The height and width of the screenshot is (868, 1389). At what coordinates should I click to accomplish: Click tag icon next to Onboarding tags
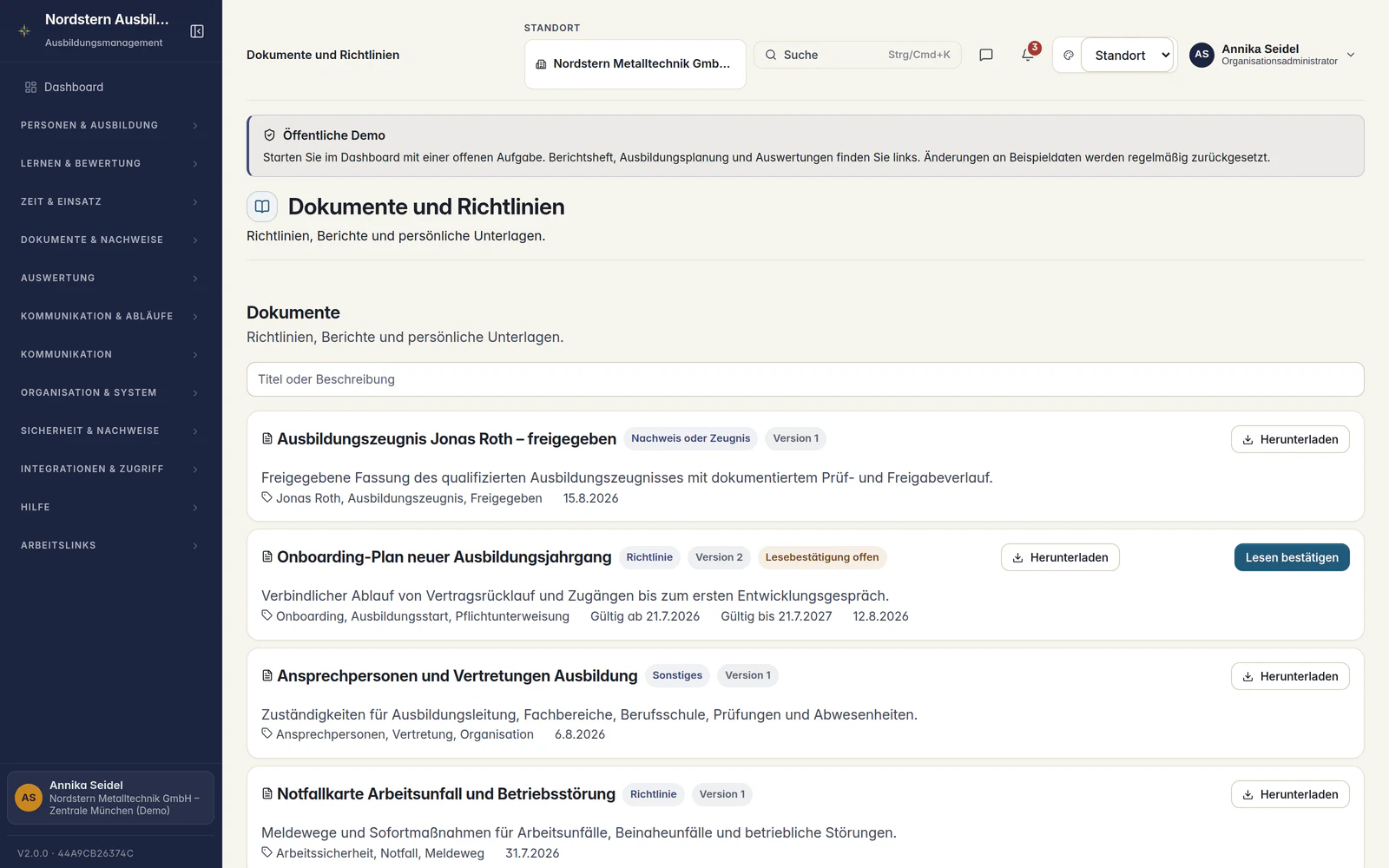coord(267,615)
